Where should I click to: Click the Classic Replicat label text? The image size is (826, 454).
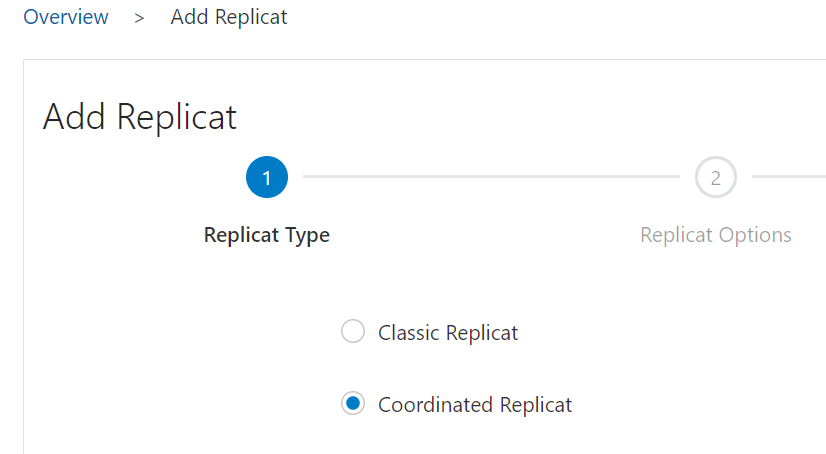(x=448, y=332)
